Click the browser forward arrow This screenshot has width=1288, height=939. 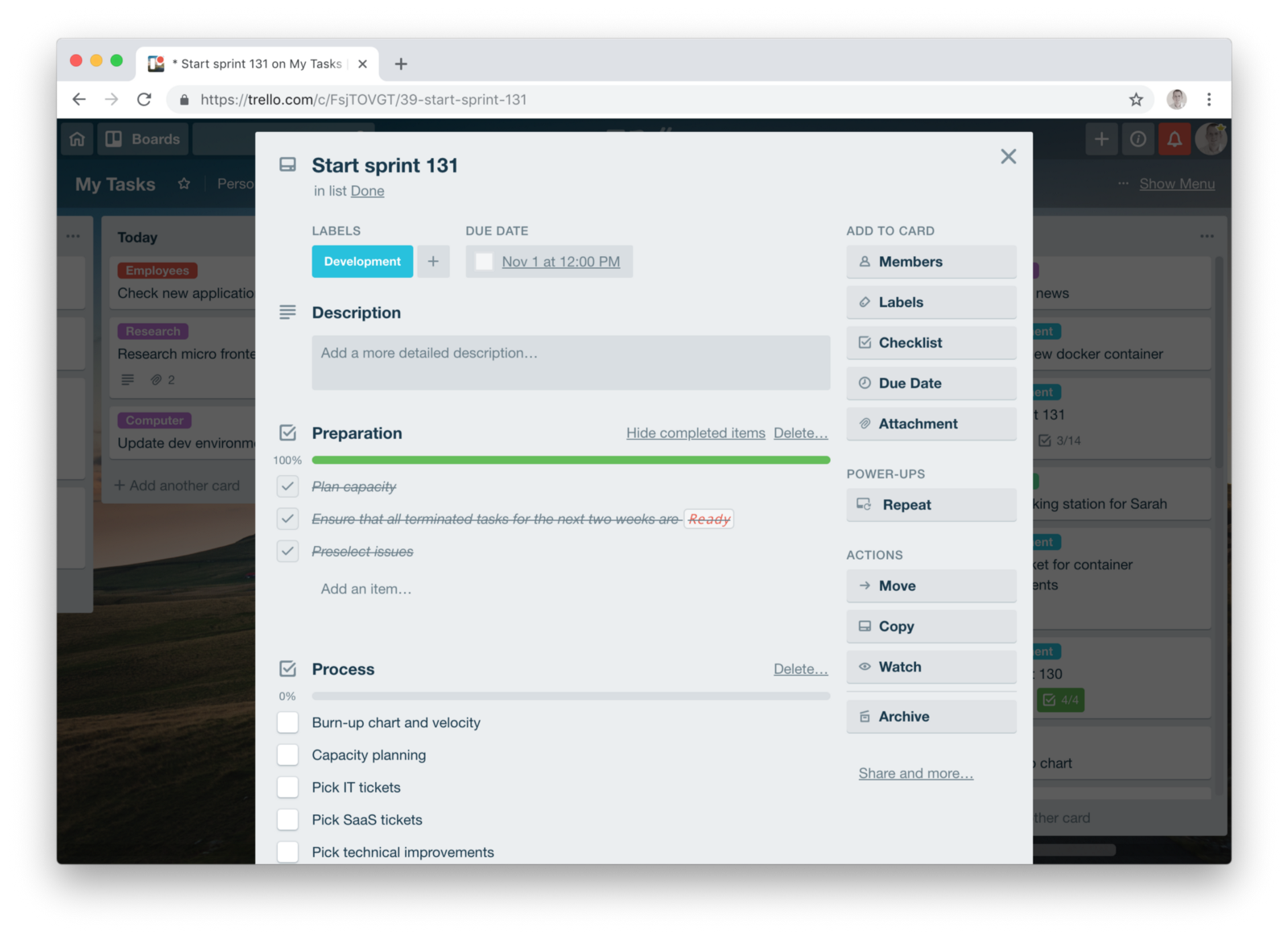click(111, 99)
